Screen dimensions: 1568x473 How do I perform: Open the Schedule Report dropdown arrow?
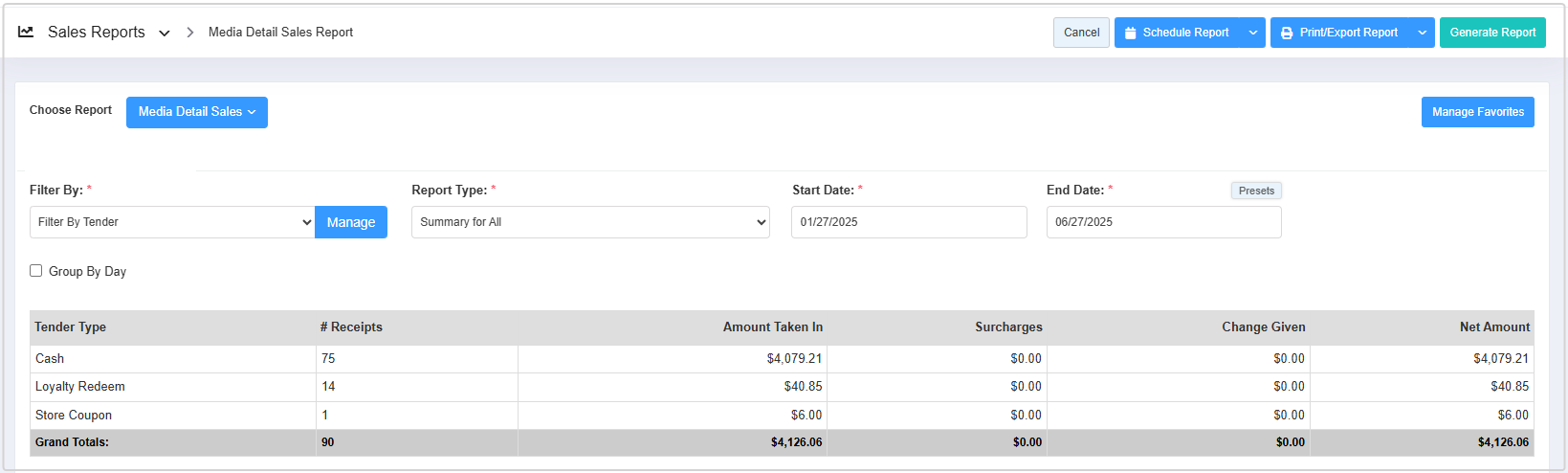pos(1253,33)
